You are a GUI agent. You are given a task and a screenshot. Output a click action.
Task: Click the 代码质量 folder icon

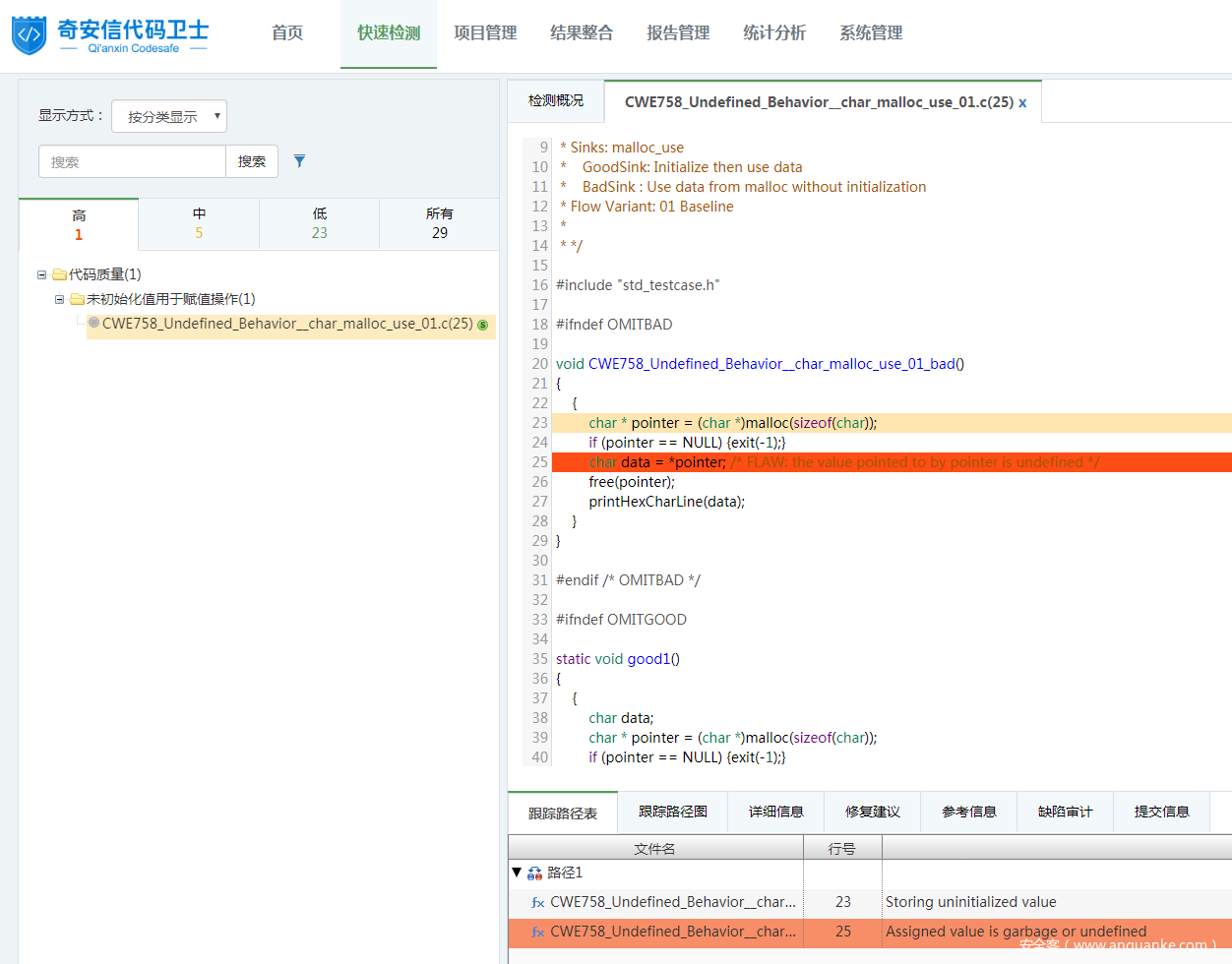click(59, 275)
